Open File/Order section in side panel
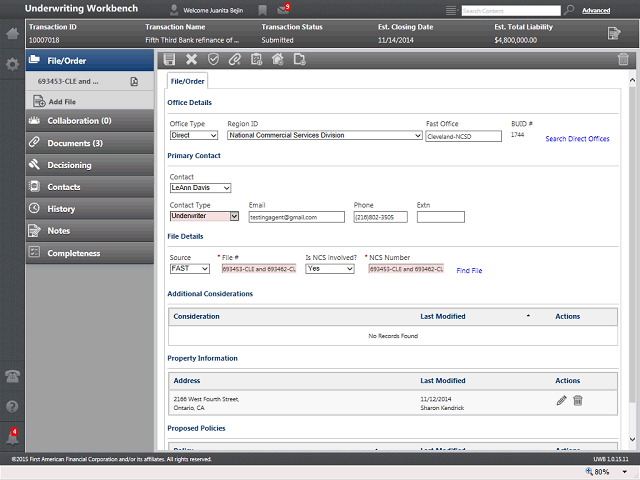This screenshot has width=640, height=480. (90, 61)
